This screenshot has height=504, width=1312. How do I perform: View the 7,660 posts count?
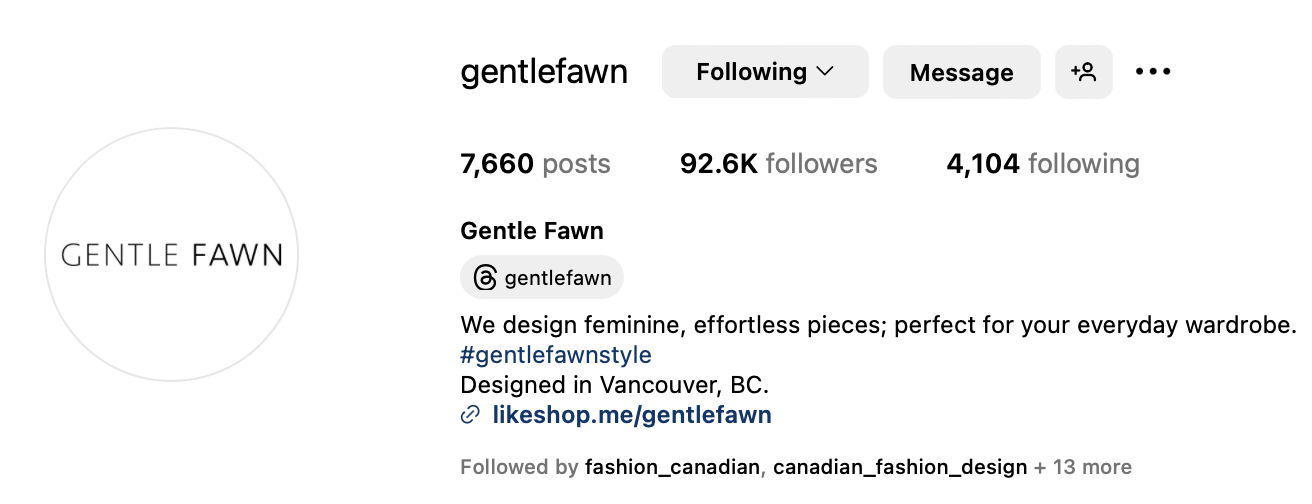[x=535, y=164]
